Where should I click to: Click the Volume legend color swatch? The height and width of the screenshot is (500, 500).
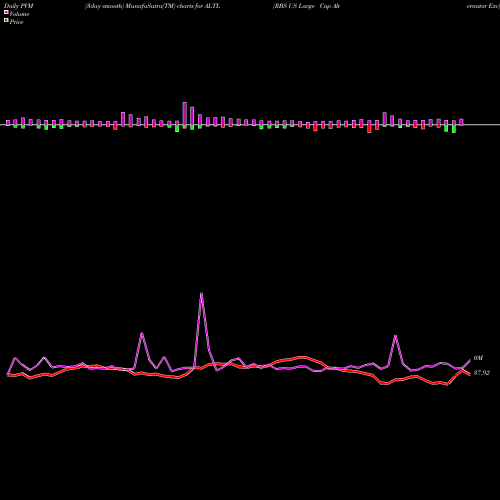6,12
